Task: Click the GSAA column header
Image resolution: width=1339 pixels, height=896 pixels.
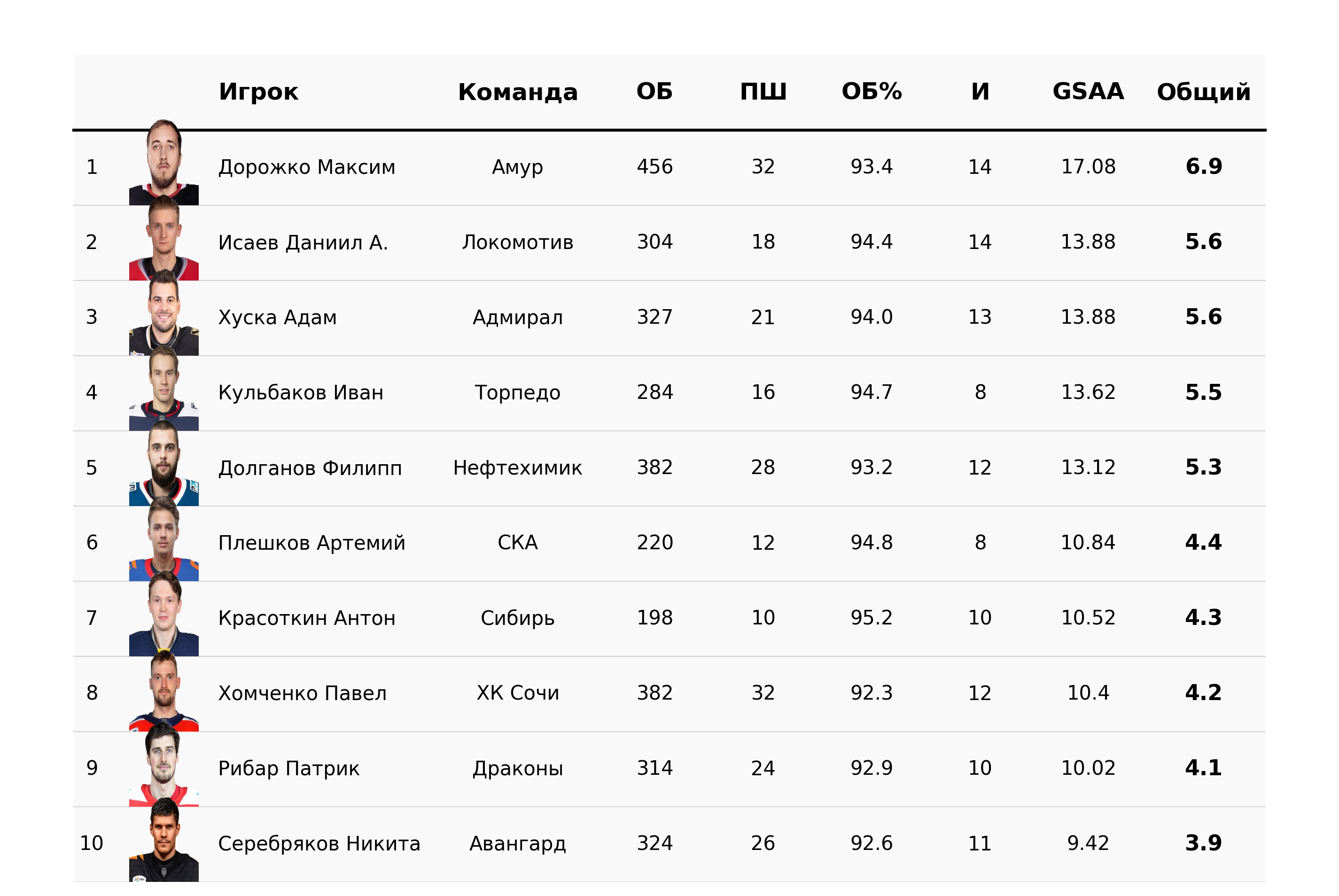Action: pos(1088,92)
